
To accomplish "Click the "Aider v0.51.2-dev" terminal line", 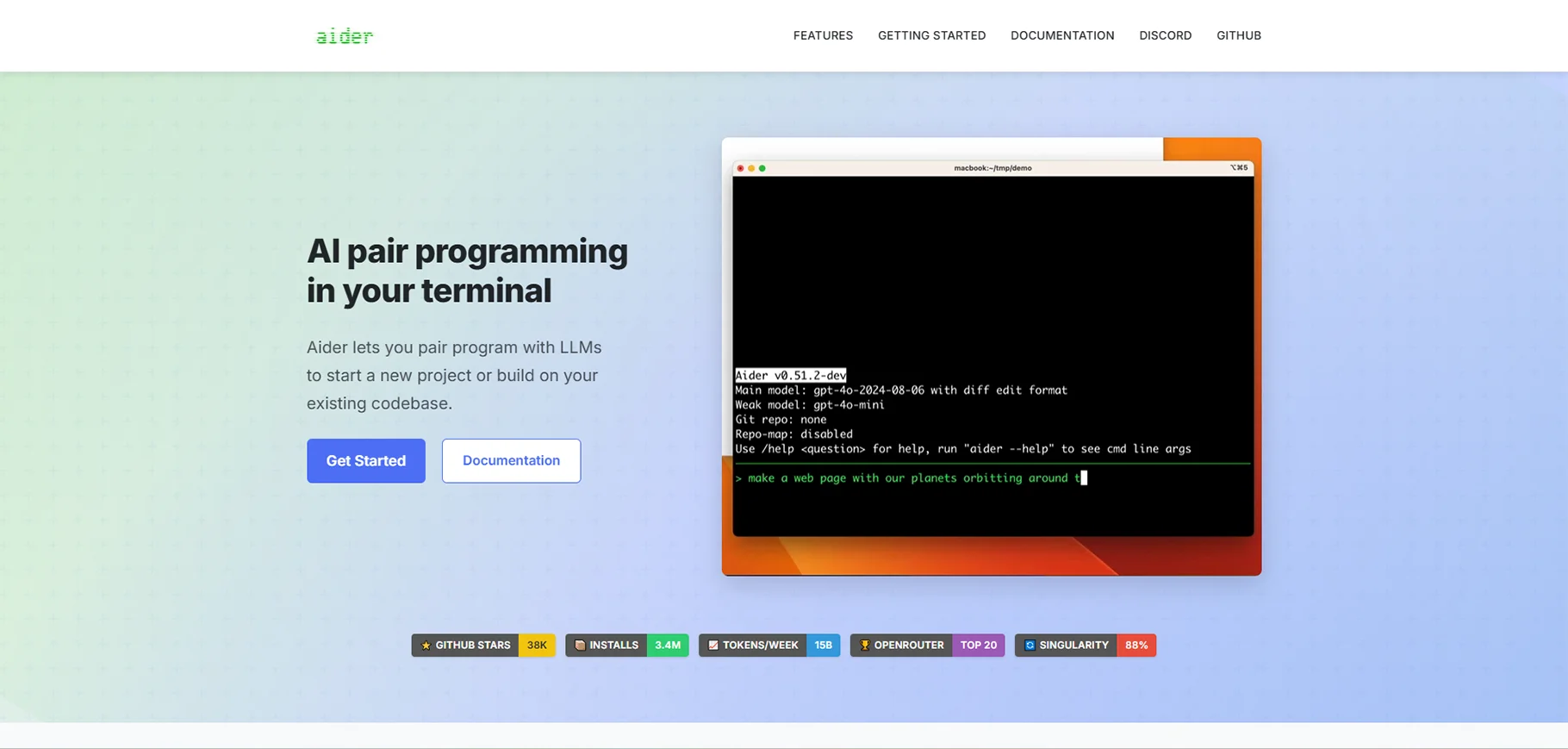I will point(790,375).
